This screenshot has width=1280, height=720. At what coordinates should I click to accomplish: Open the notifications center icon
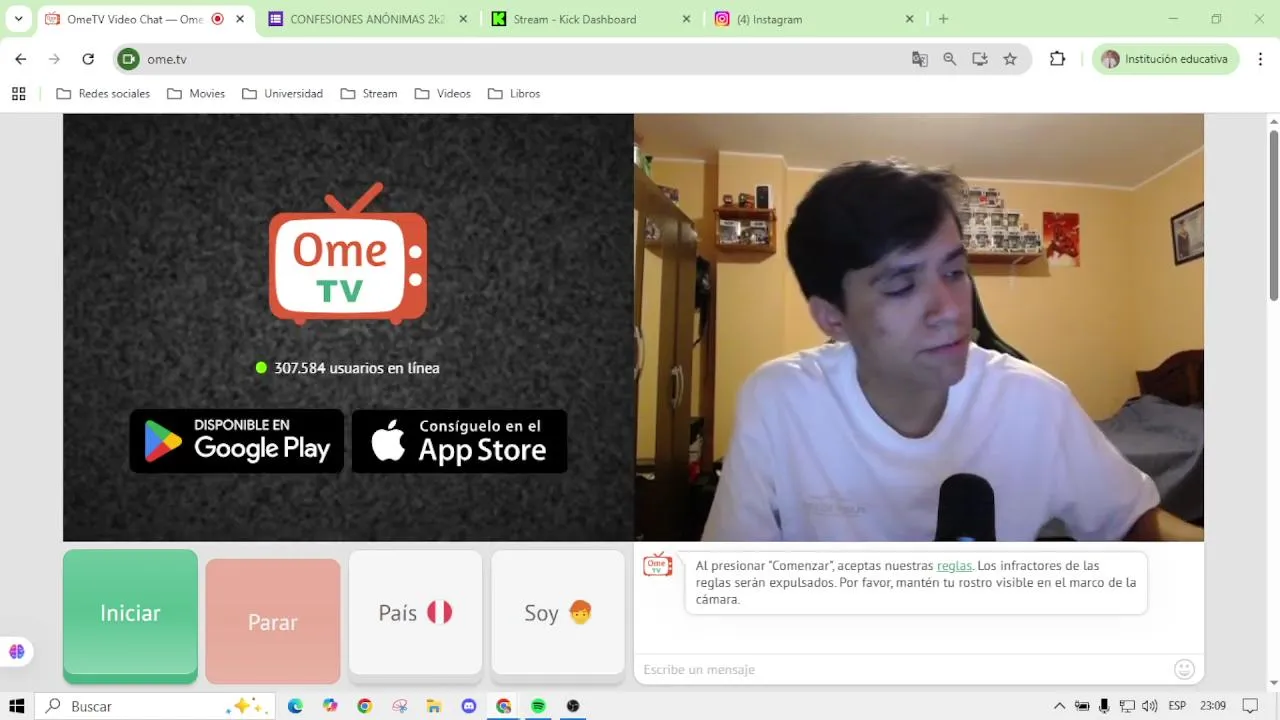1249,706
